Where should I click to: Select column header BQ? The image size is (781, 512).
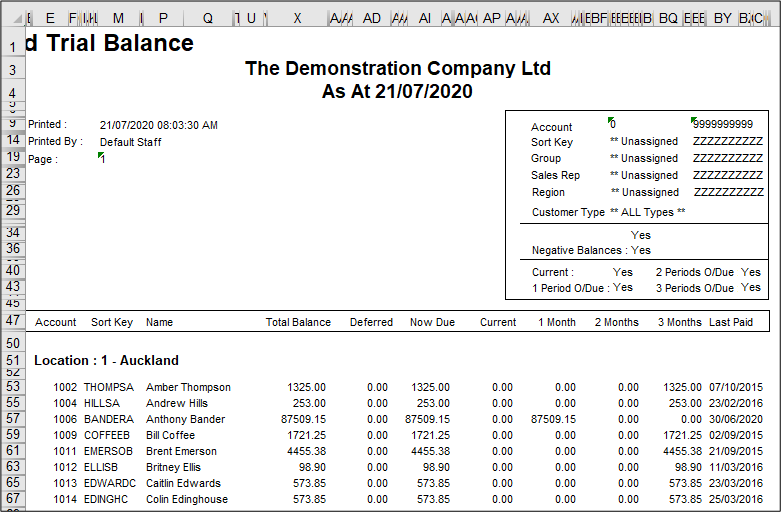[x=668, y=18]
